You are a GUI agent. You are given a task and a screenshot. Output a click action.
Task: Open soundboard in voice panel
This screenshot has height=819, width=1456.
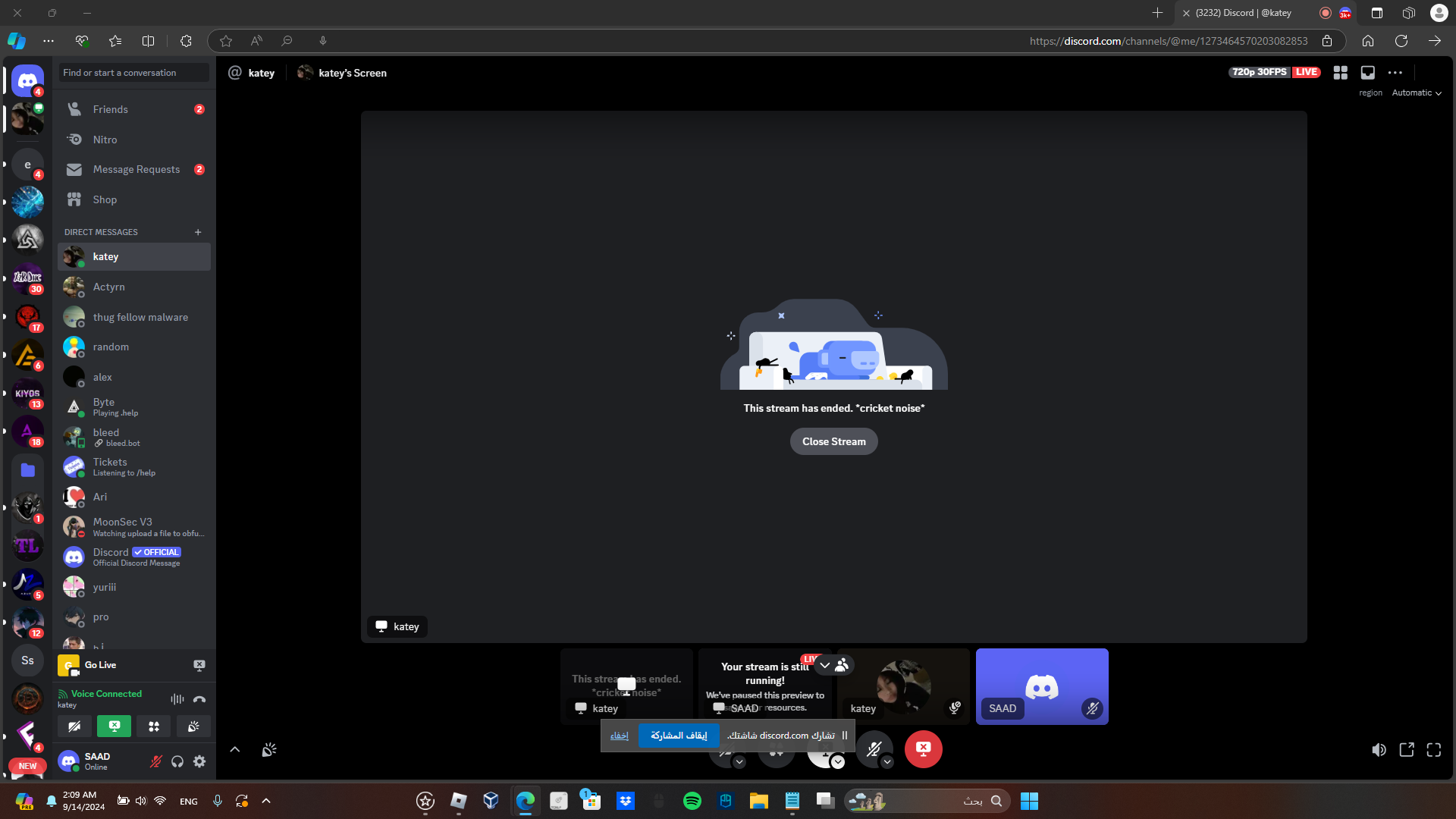(x=193, y=726)
